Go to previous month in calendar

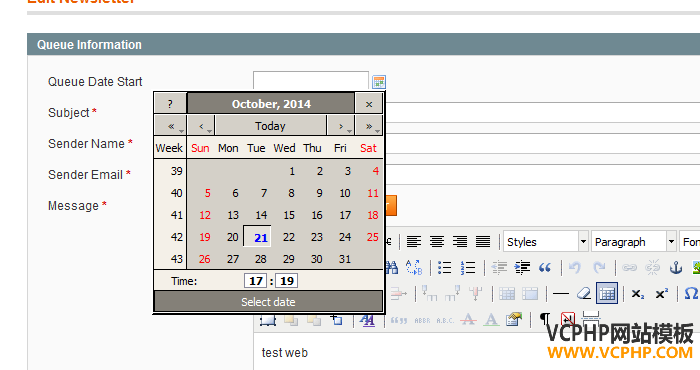[201, 126]
